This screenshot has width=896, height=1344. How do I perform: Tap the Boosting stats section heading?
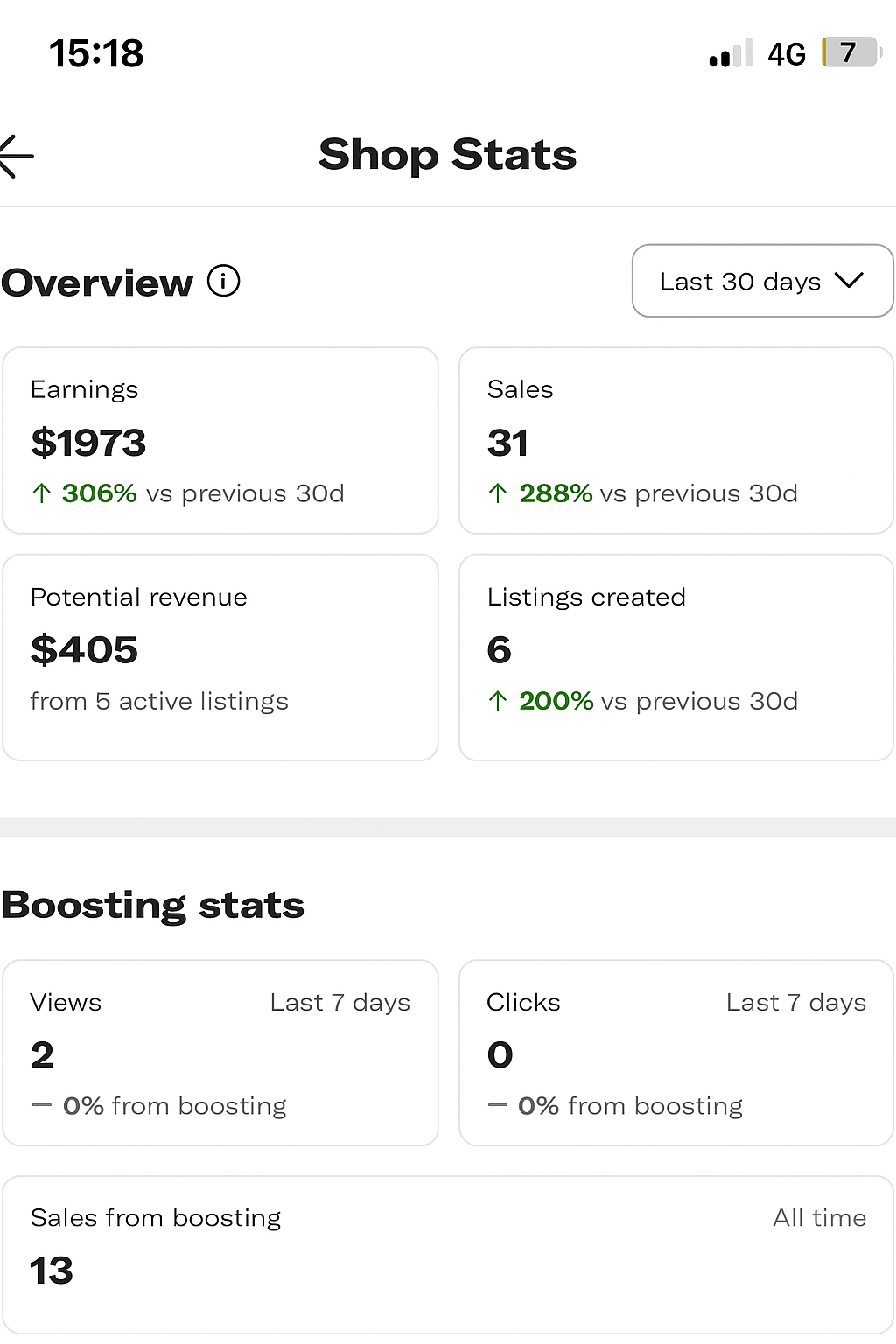pyautogui.click(x=153, y=905)
